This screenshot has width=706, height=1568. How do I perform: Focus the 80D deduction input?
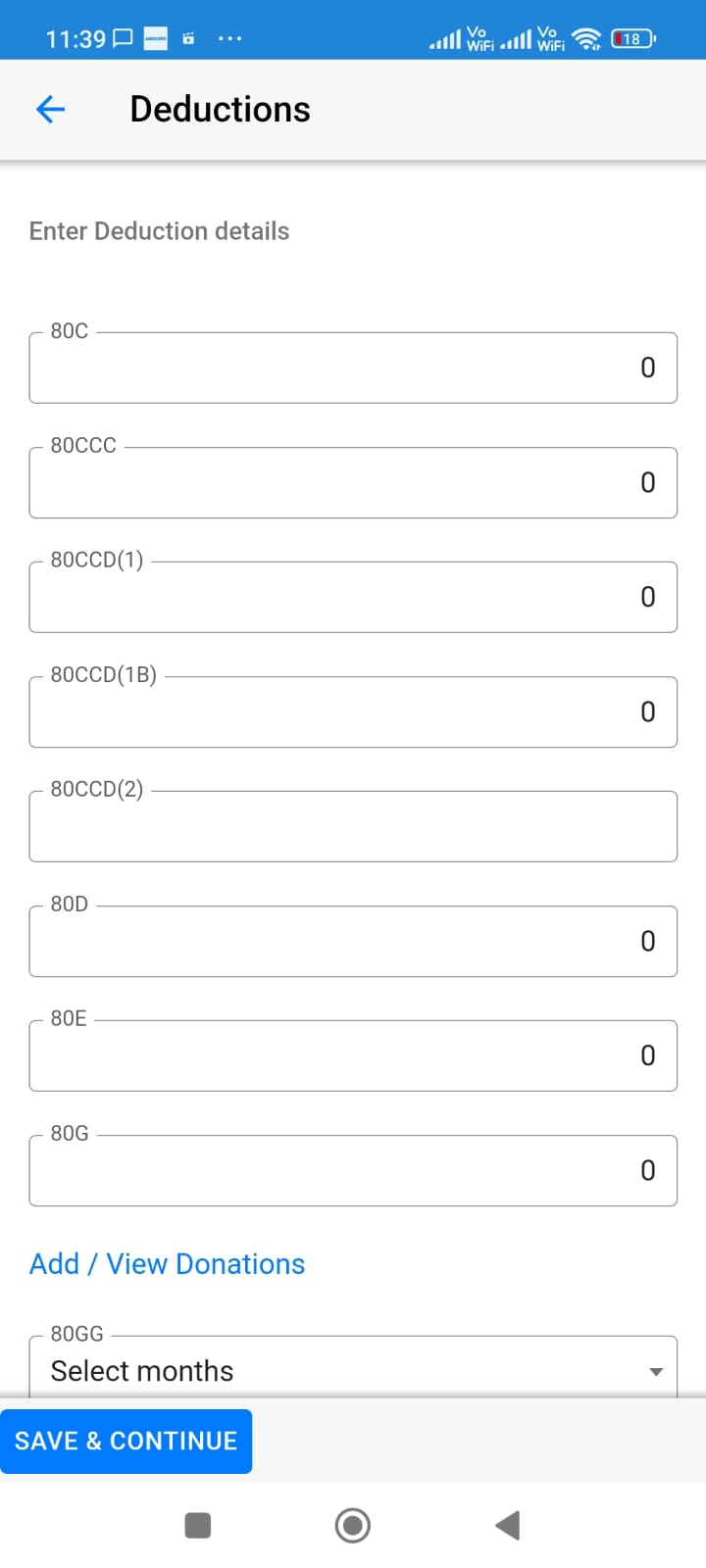[x=353, y=941]
